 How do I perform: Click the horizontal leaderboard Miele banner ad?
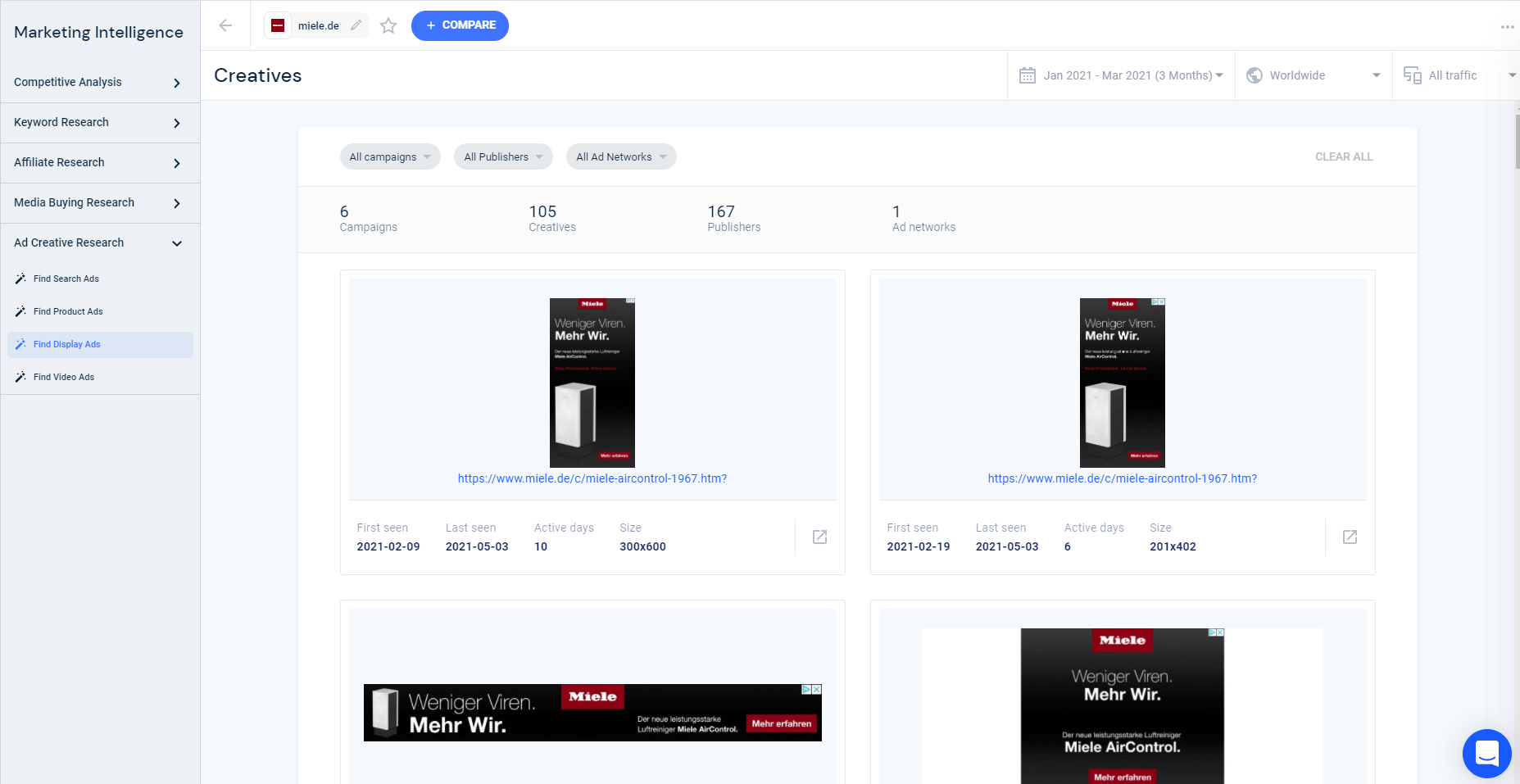coord(592,713)
